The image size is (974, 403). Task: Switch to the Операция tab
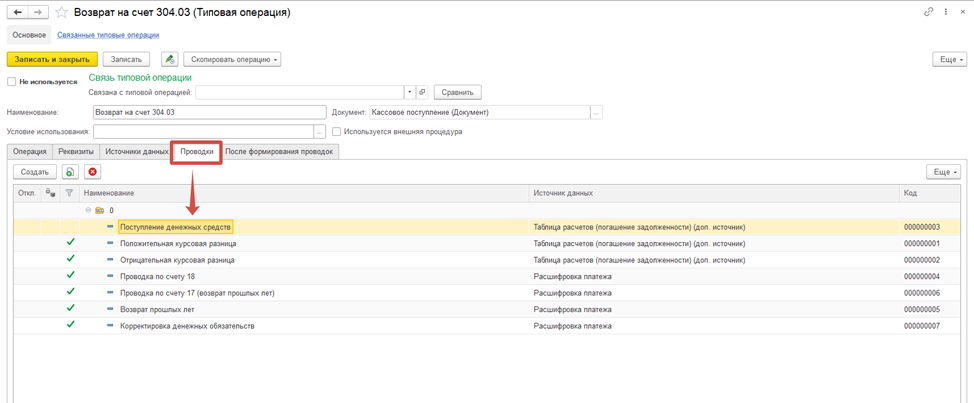coord(30,152)
